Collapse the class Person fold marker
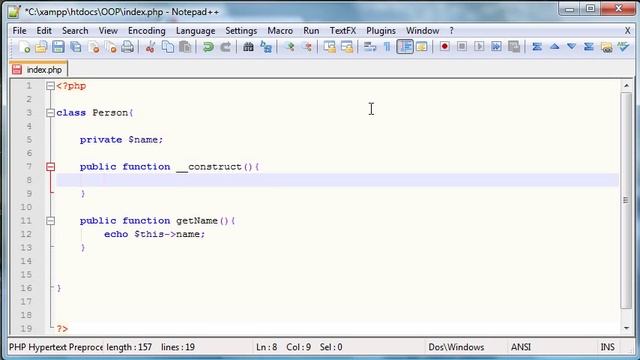The width and height of the screenshot is (640, 360). (50, 113)
